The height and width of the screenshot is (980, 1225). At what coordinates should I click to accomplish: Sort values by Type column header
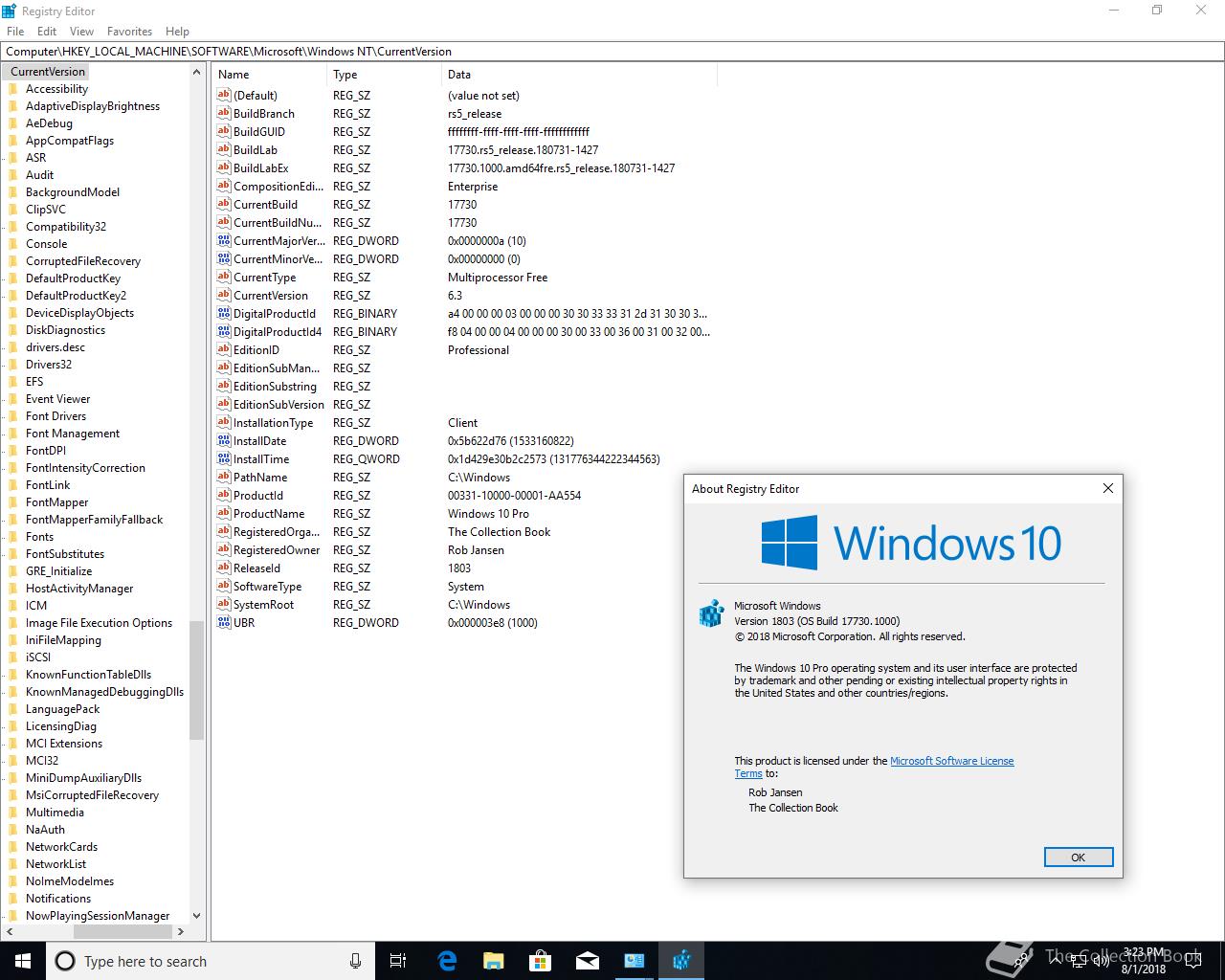[x=384, y=74]
